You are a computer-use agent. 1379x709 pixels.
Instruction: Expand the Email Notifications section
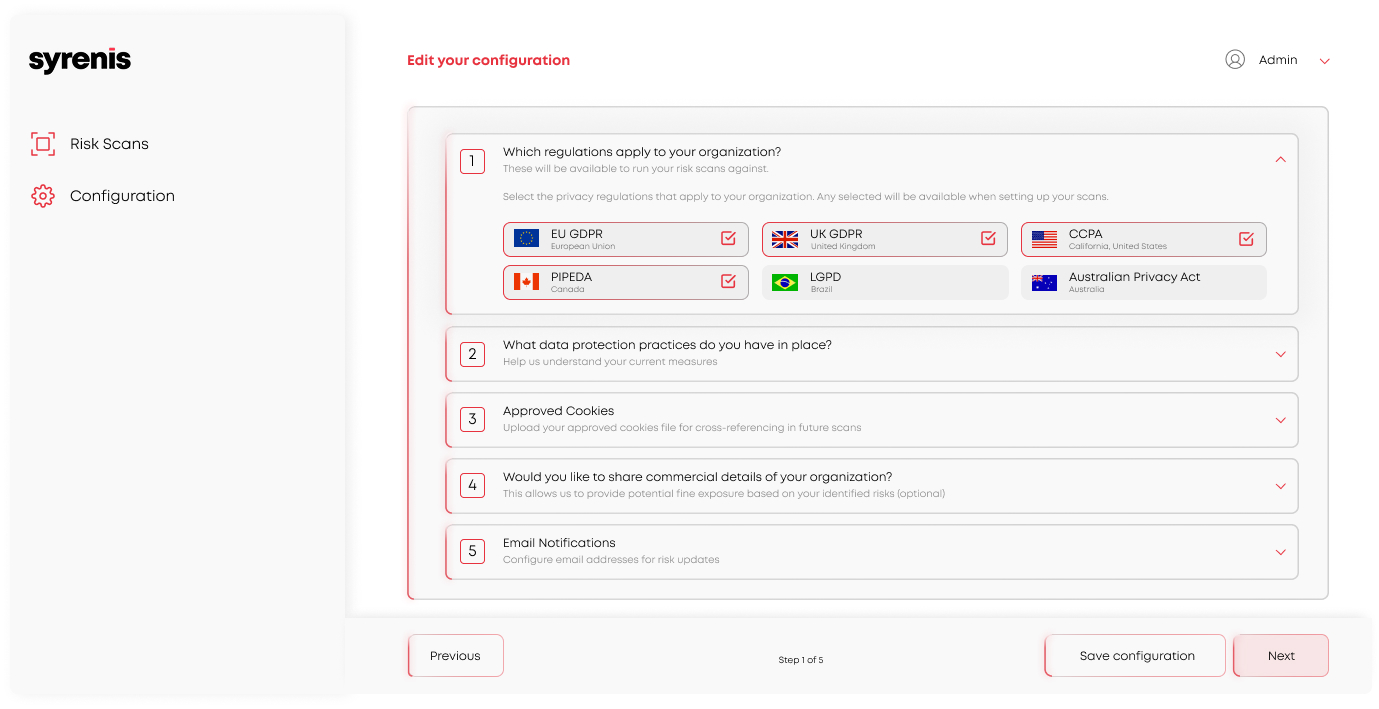(x=1280, y=552)
